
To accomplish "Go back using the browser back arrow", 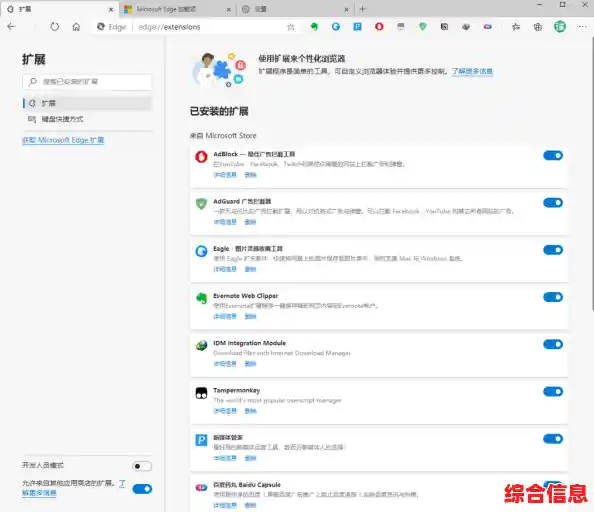I will click(11, 27).
